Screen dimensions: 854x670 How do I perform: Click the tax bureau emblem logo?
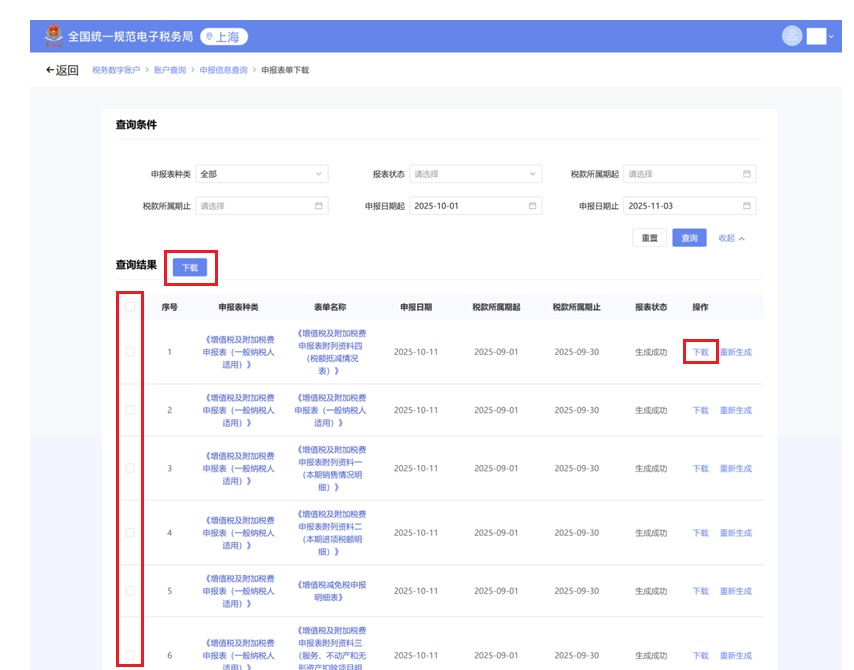point(52,36)
